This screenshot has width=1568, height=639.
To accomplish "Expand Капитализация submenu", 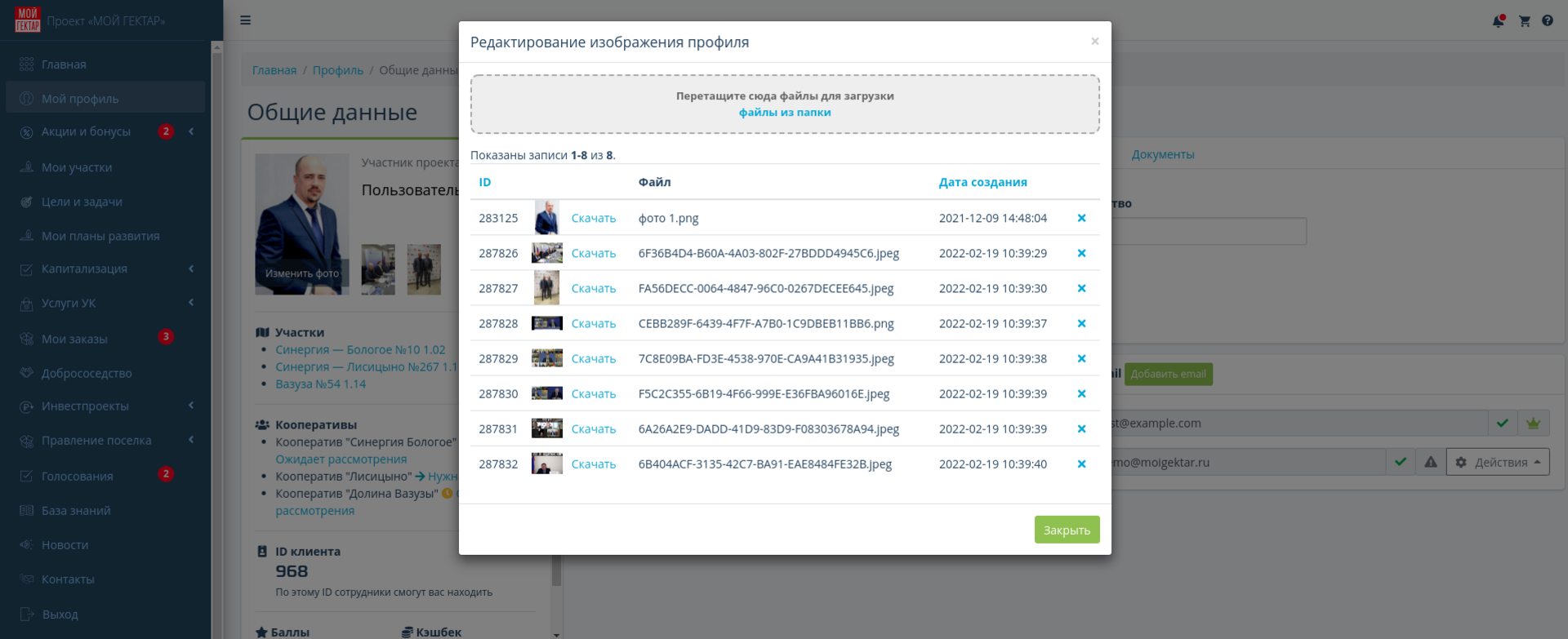I will click(191, 268).
